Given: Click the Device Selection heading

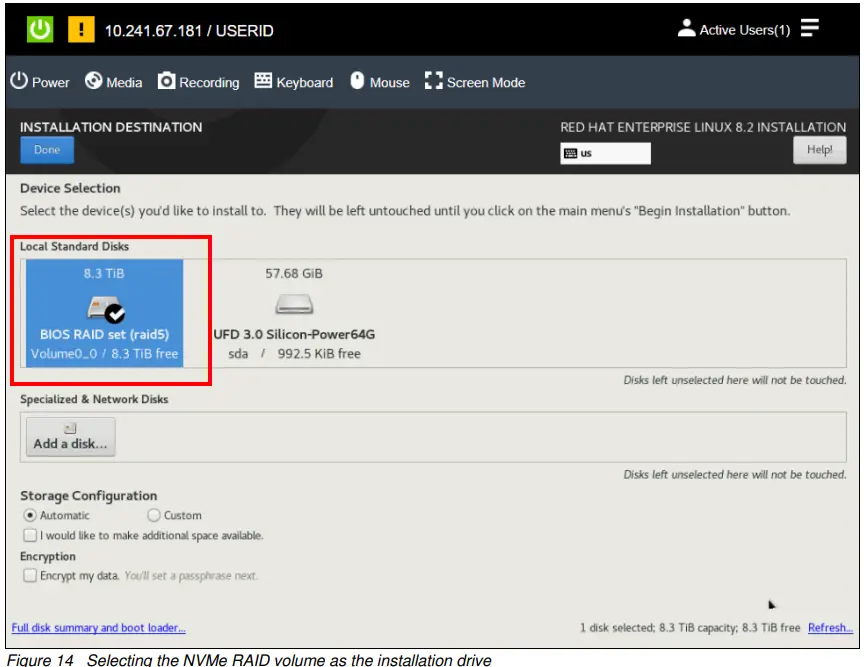Looking at the screenshot, I should (x=70, y=188).
